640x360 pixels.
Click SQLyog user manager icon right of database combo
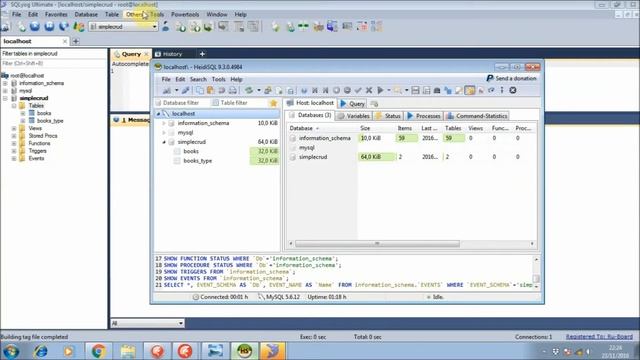click(166, 27)
